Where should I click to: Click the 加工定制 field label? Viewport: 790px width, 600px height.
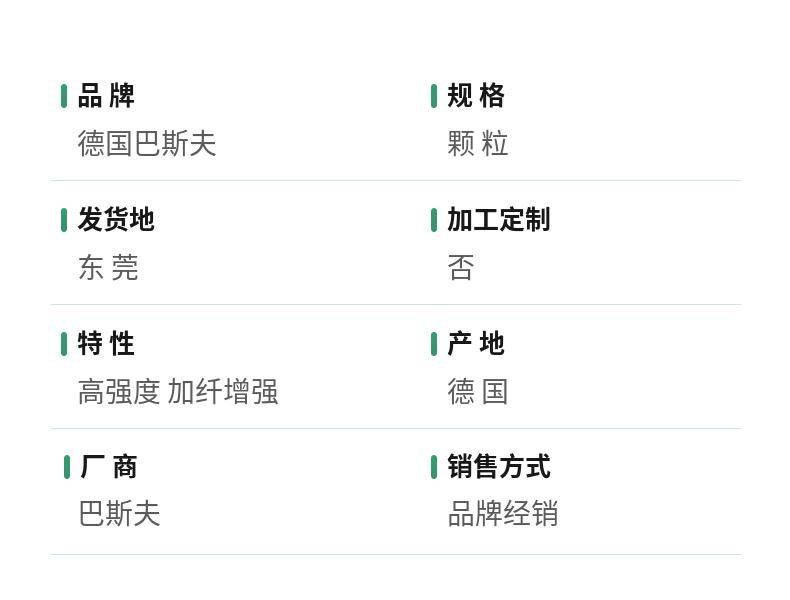pos(498,220)
